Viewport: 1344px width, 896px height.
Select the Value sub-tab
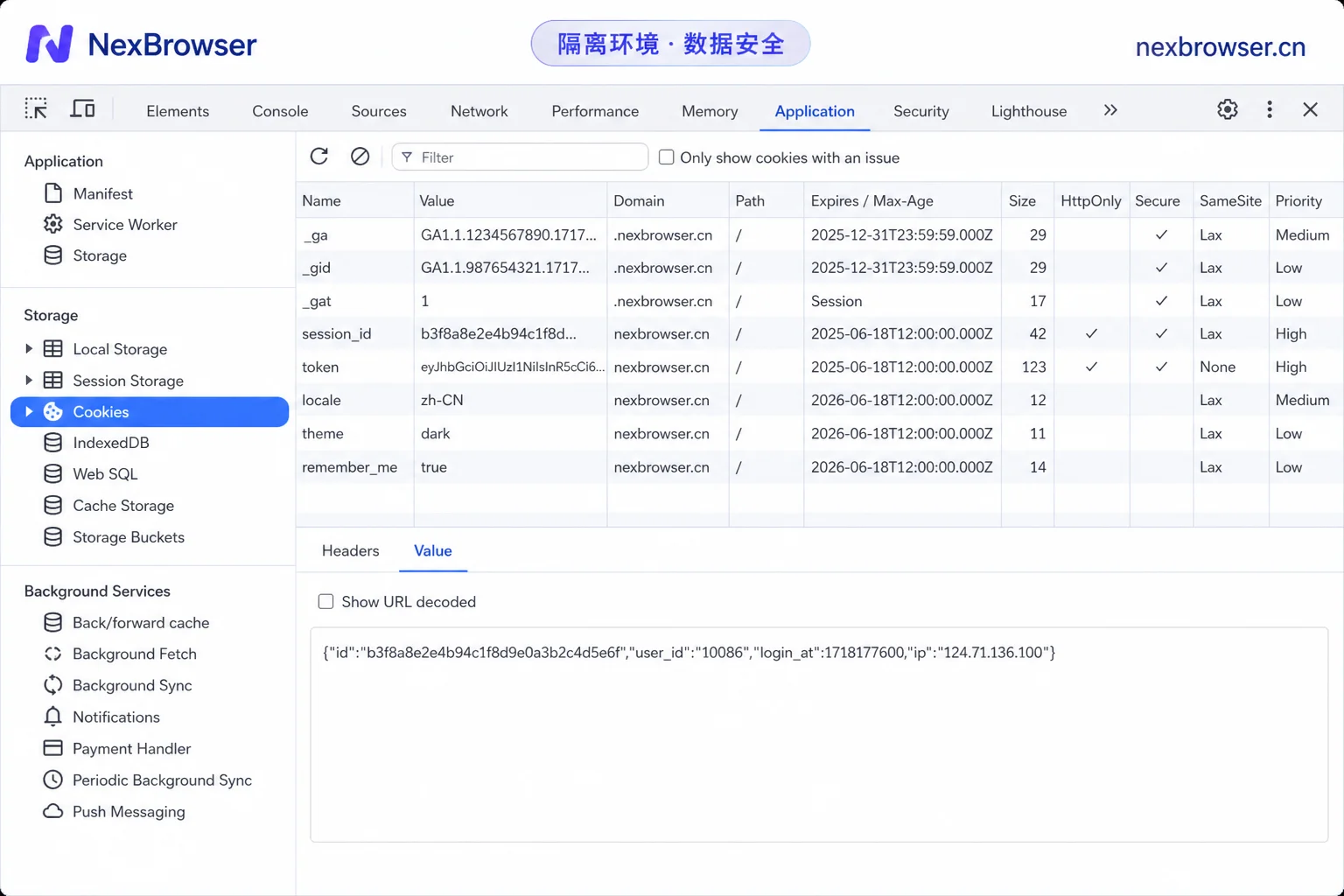433,550
